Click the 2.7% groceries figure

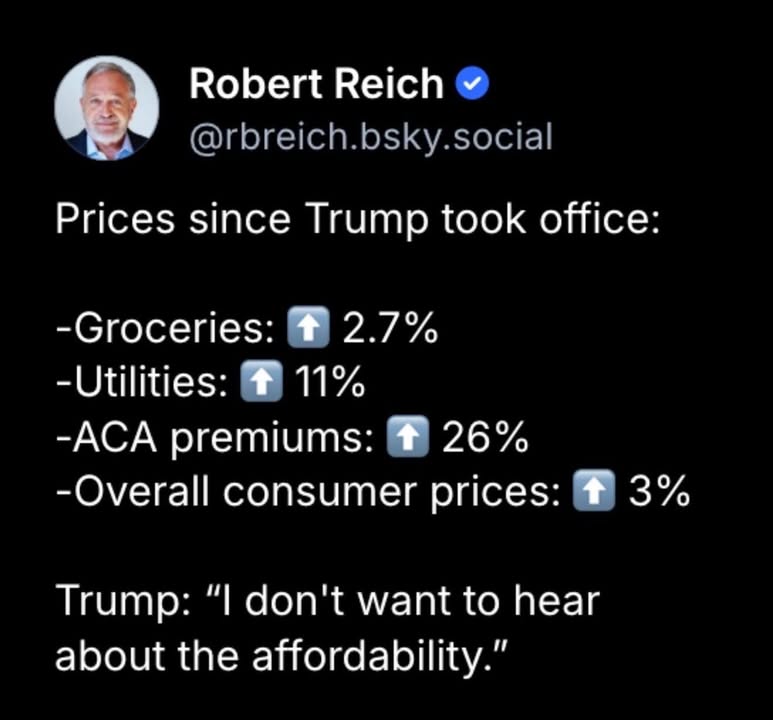[390, 329]
